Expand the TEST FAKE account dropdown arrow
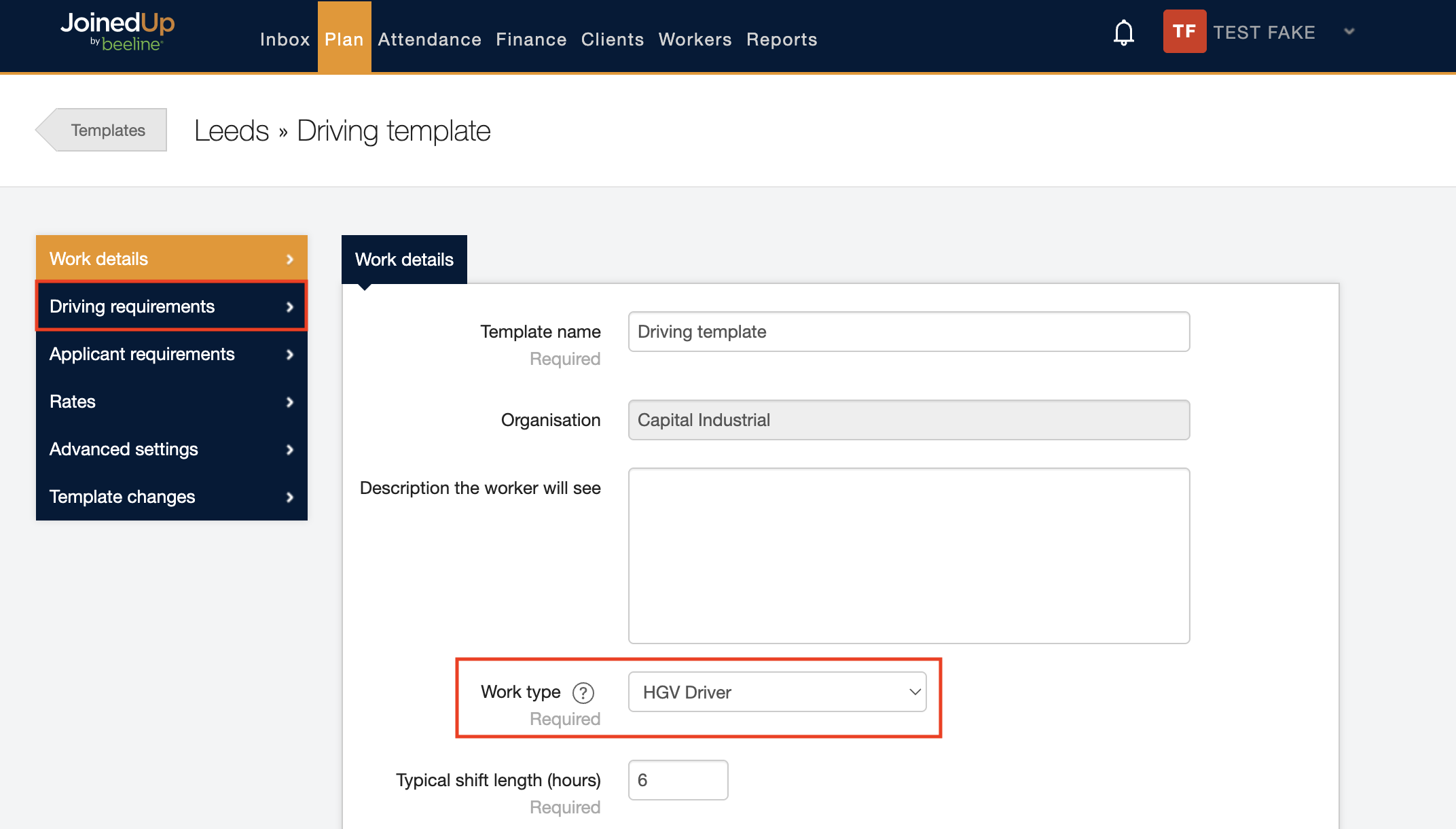Screen dimensions: 1456x829 (1349, 31)
